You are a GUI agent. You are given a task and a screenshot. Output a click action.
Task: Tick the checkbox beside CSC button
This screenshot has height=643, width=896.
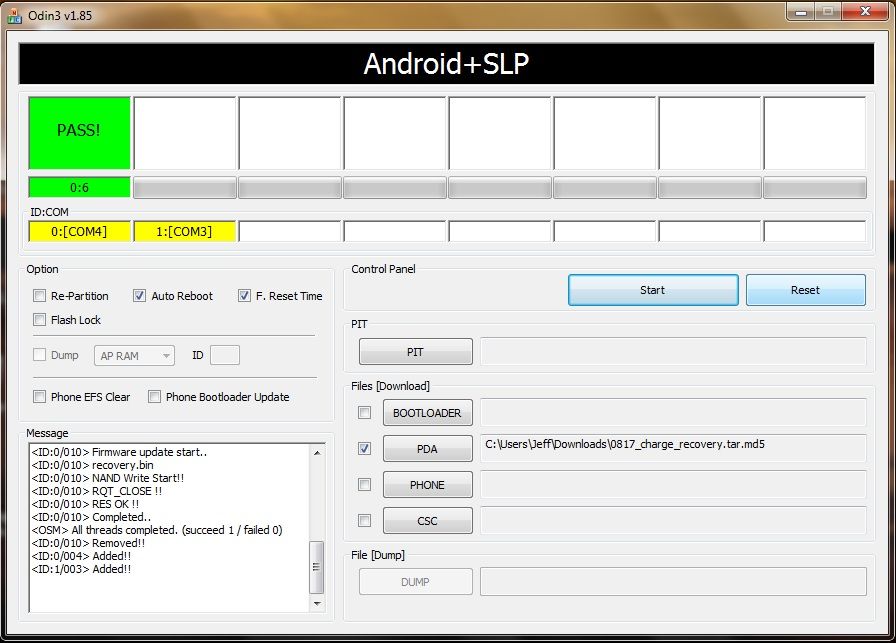364,521
